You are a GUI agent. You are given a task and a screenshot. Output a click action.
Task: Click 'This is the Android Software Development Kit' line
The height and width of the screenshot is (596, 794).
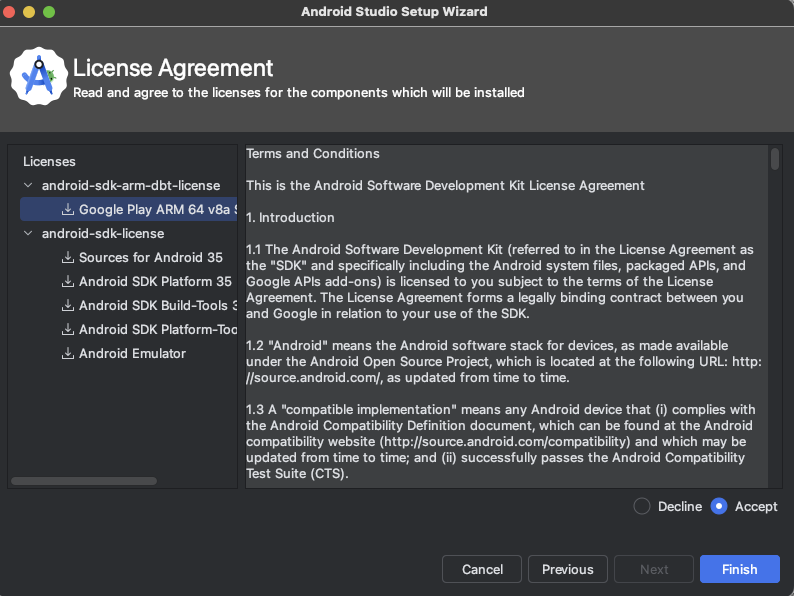pos(445,185)
